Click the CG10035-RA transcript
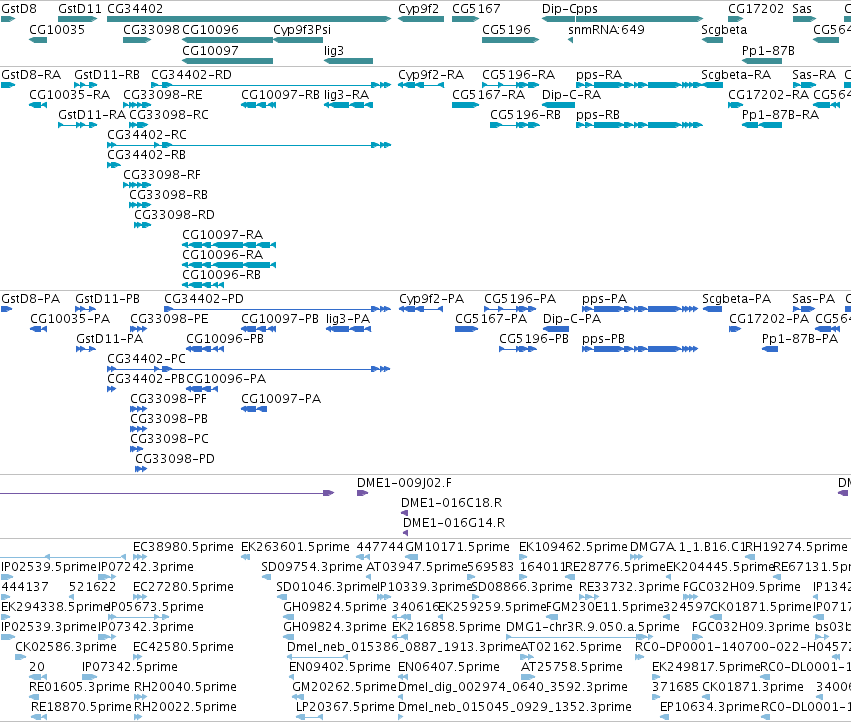Screen dimensions: 851x722 38,105
